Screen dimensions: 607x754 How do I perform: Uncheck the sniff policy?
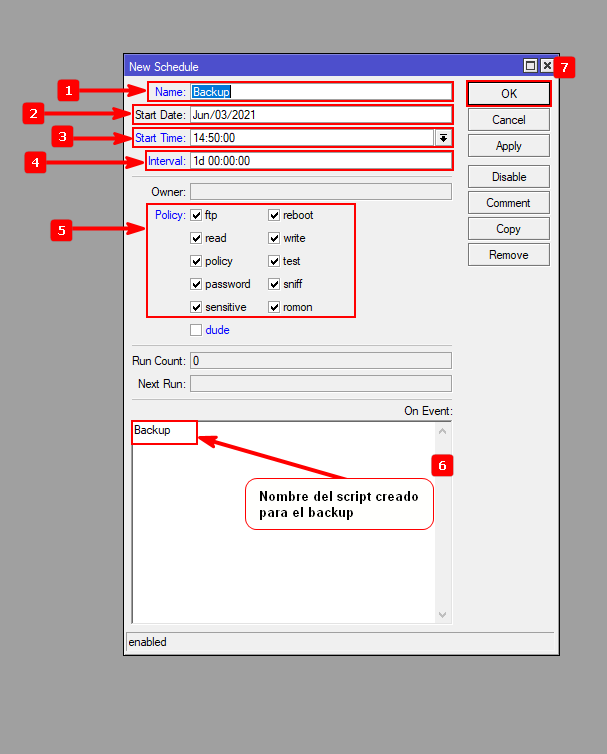274,284
